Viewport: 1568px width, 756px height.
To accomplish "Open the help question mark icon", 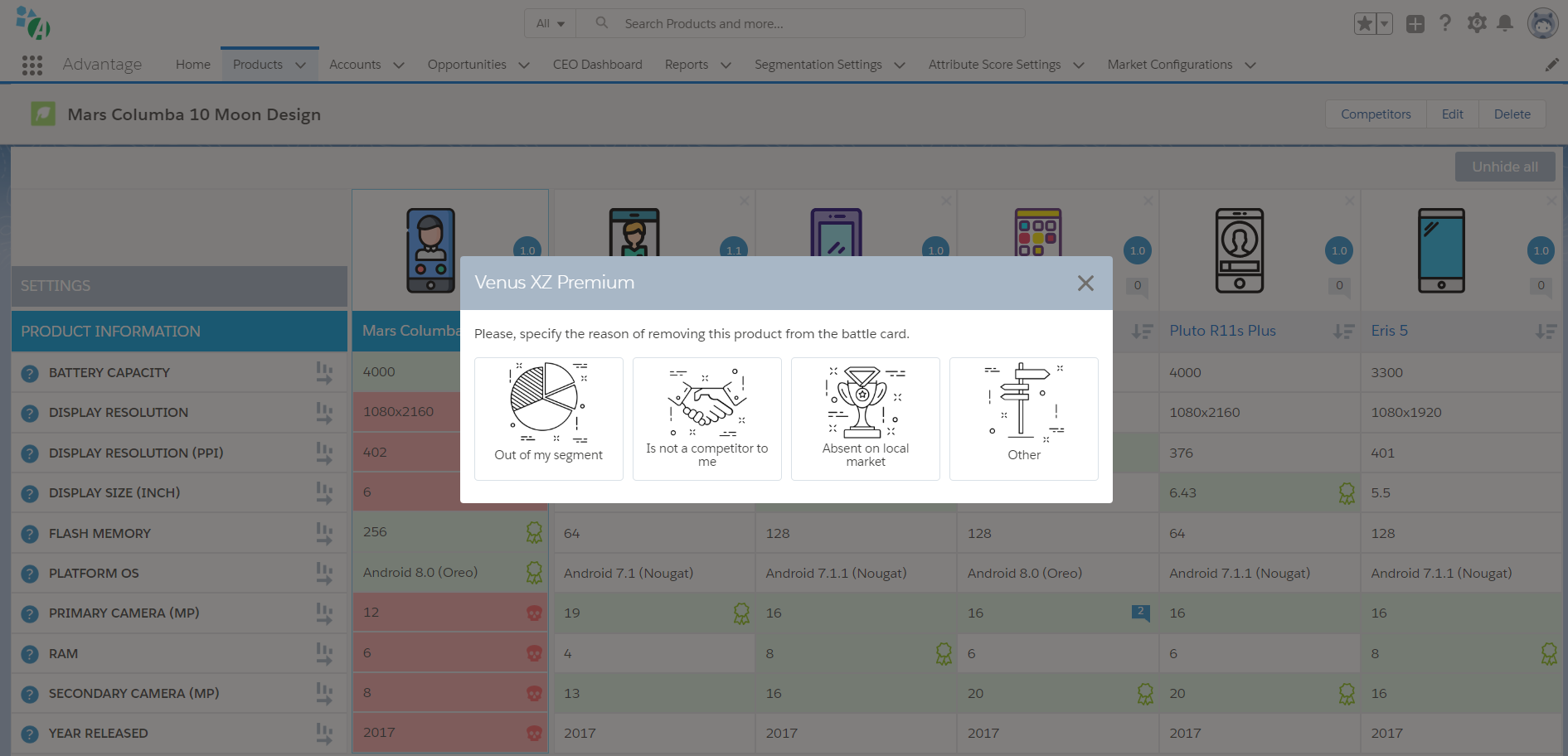I will (x=1445, y=23).
